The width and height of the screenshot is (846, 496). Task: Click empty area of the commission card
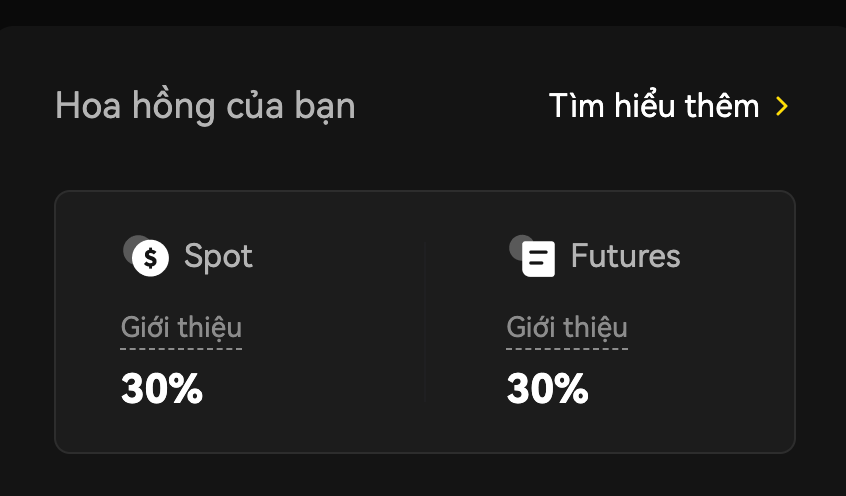click(x=330, y=420)
